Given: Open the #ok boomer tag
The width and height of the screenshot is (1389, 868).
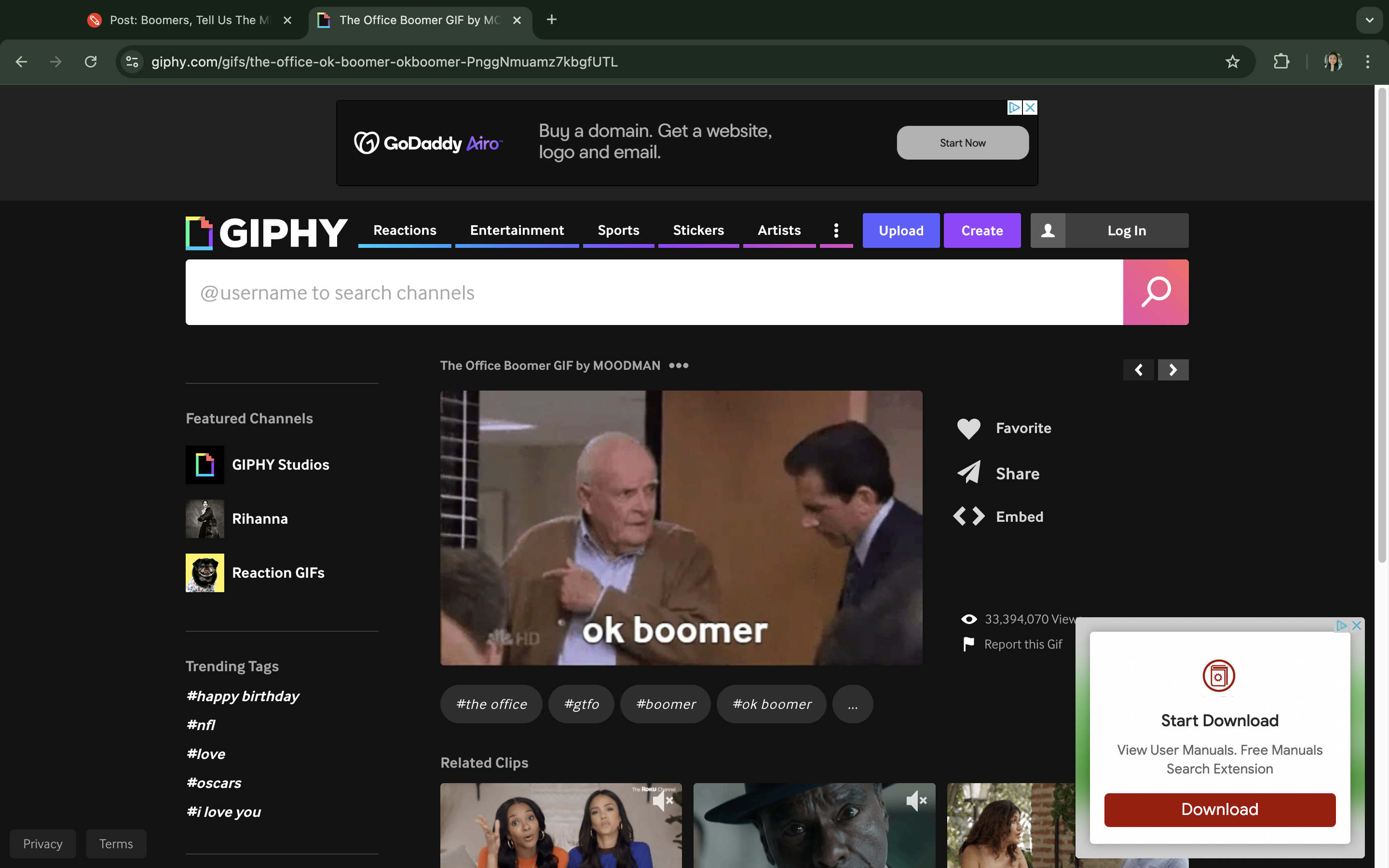Looking at the screenshot, I should pyautogui.click(x=771, y=705).
